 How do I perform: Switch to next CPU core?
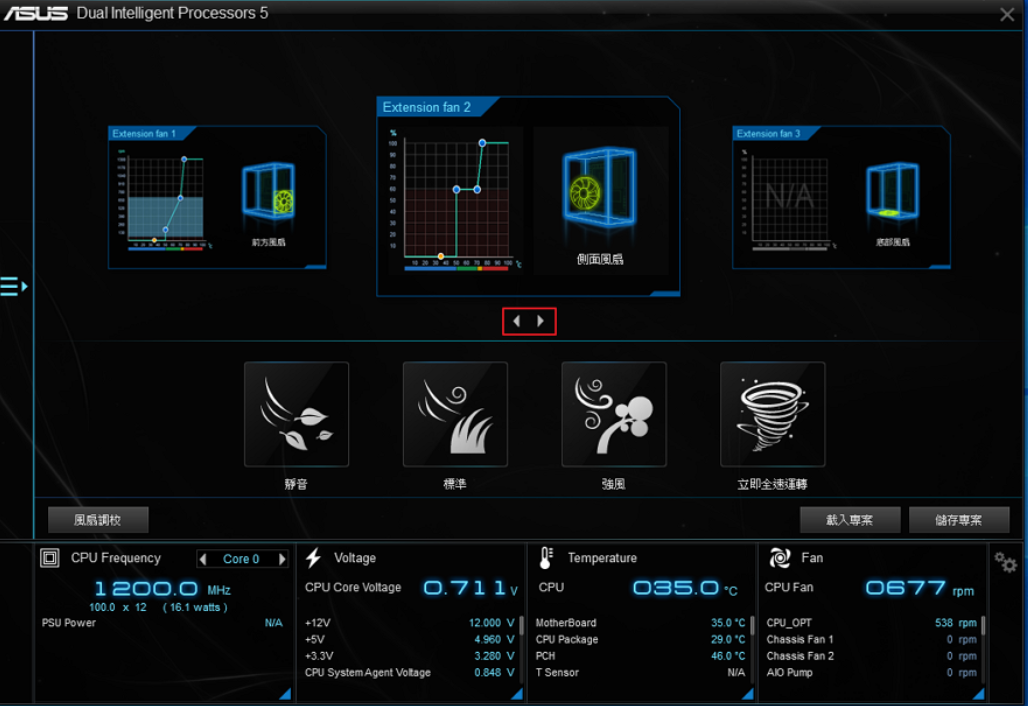click(282, 559)
